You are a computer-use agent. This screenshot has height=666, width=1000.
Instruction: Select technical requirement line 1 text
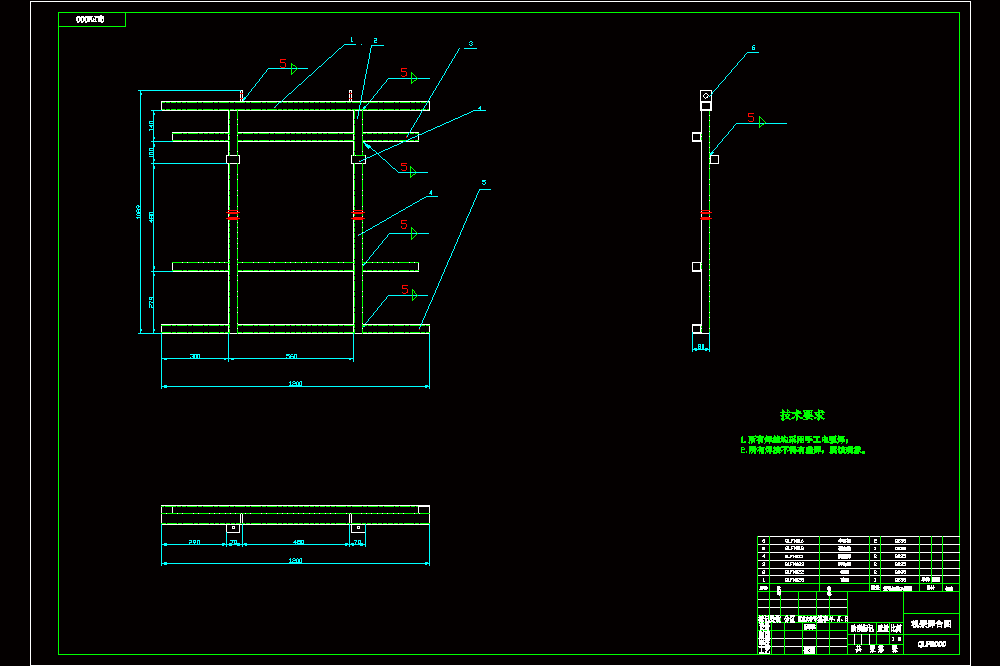click(794, 440)
